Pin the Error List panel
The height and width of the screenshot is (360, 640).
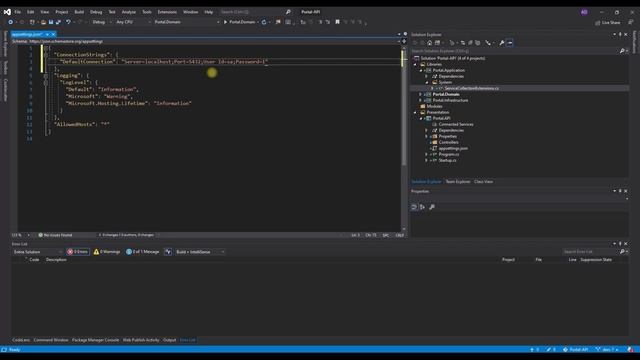620,244
